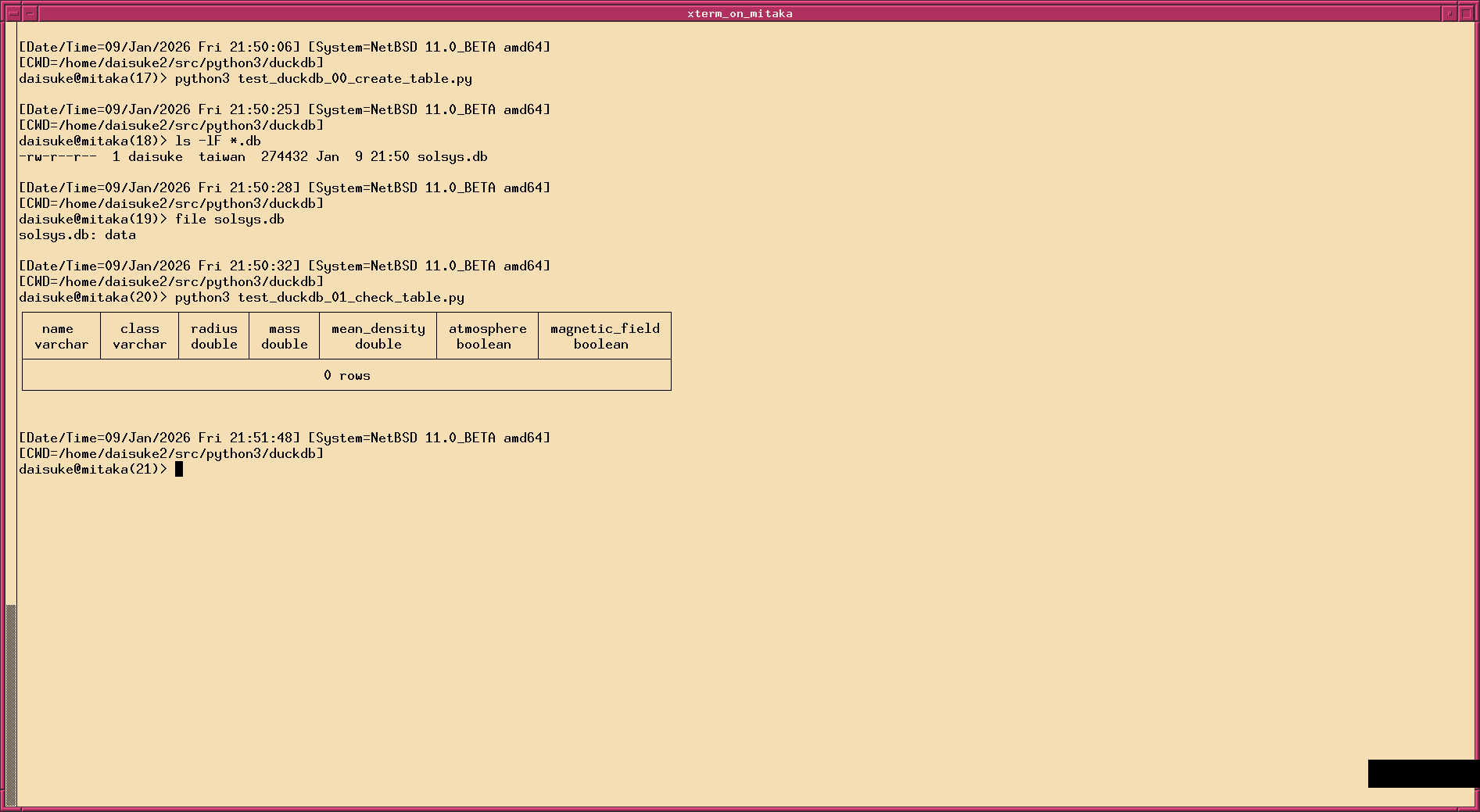
Task: Click the radius double column header
Action: click(x=213, y=336)
